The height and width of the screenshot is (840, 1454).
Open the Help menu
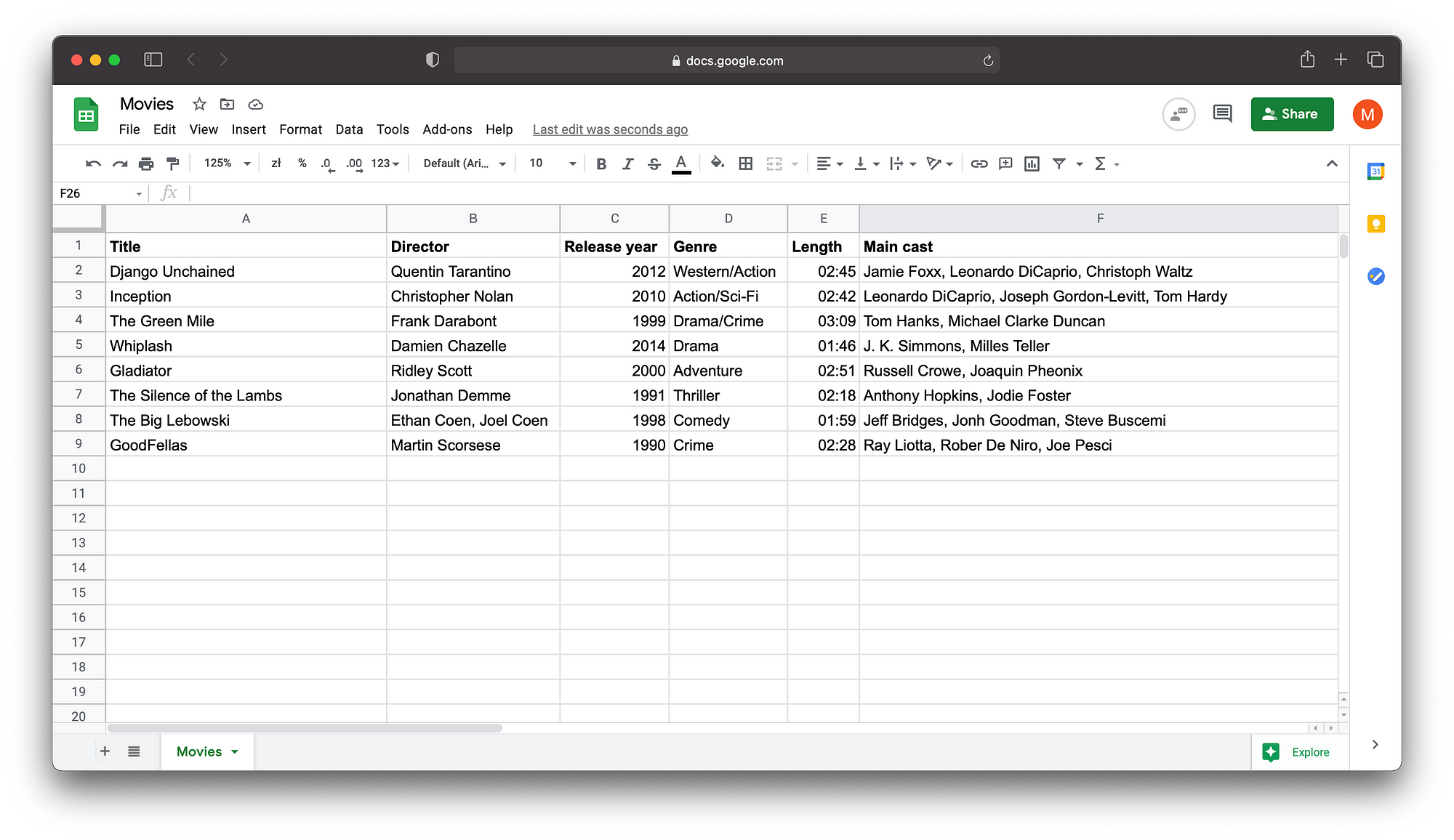499,129
